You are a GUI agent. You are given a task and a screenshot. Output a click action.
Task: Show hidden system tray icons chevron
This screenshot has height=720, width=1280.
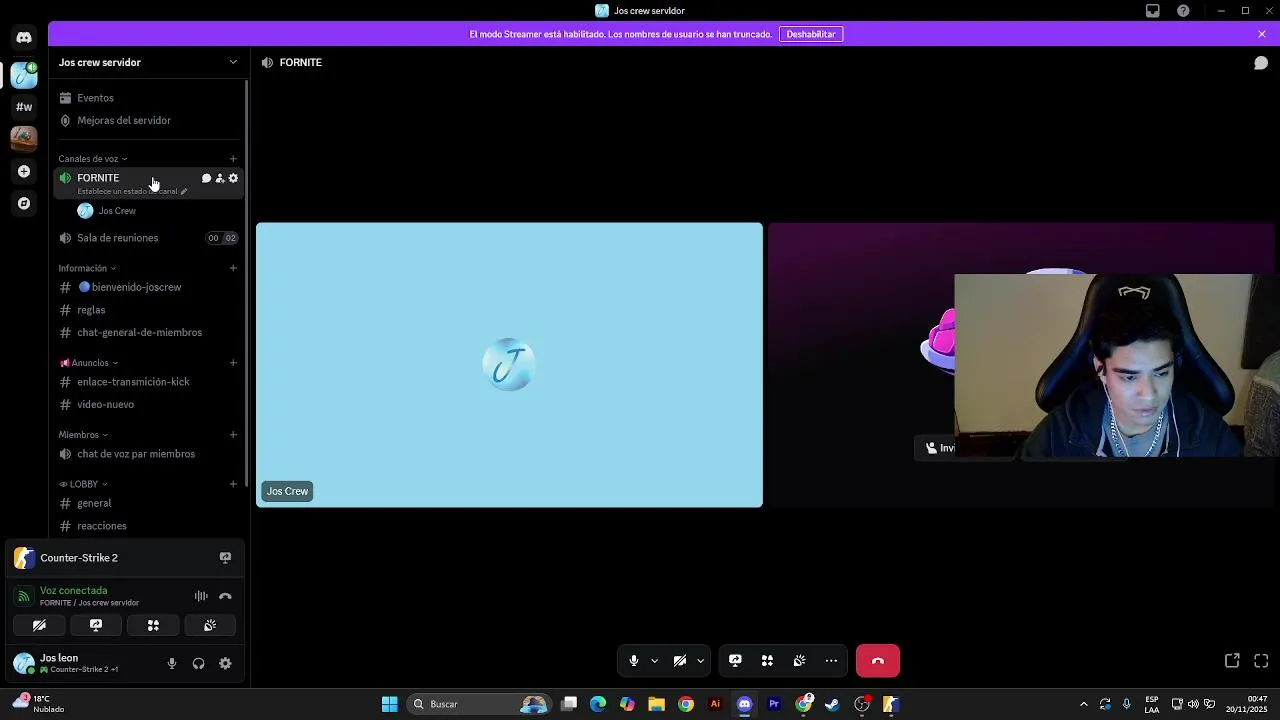(x=1083, y=704)
